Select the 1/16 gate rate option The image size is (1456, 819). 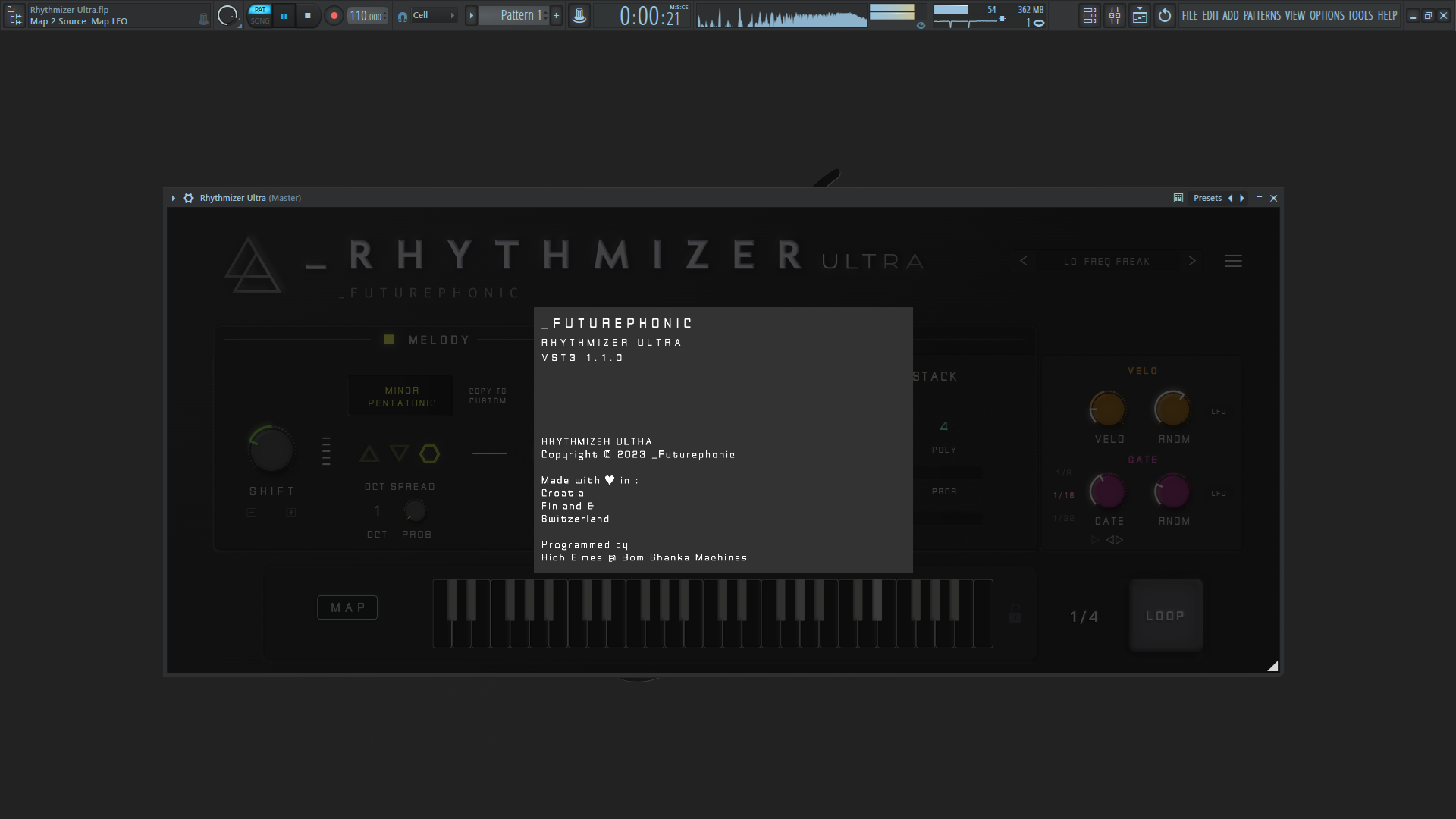coord(1064,496)
